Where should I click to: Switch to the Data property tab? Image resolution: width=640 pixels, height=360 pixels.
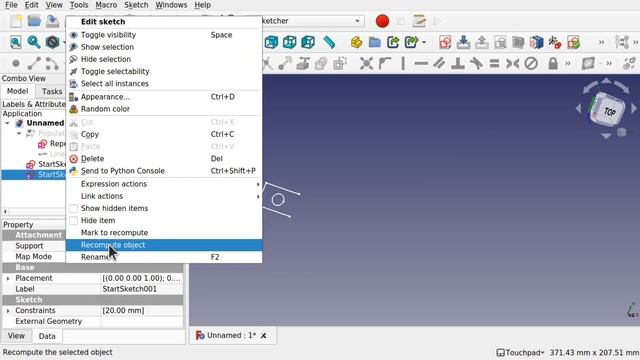(x=47, y=336)
